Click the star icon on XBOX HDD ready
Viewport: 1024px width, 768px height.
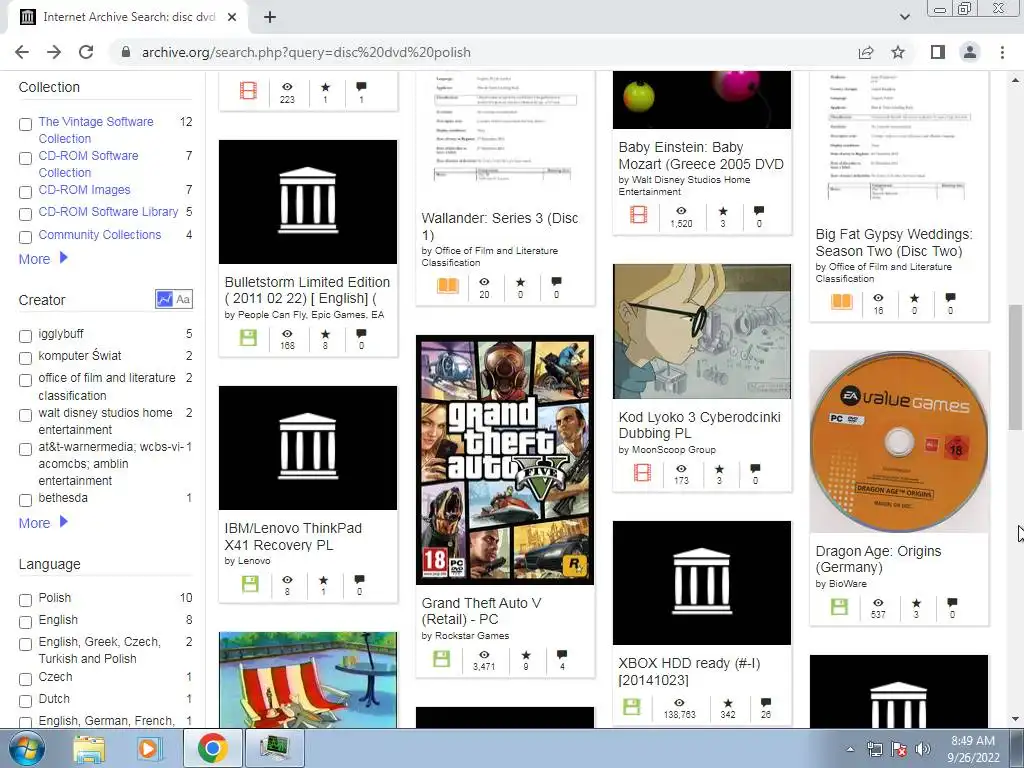728,703
